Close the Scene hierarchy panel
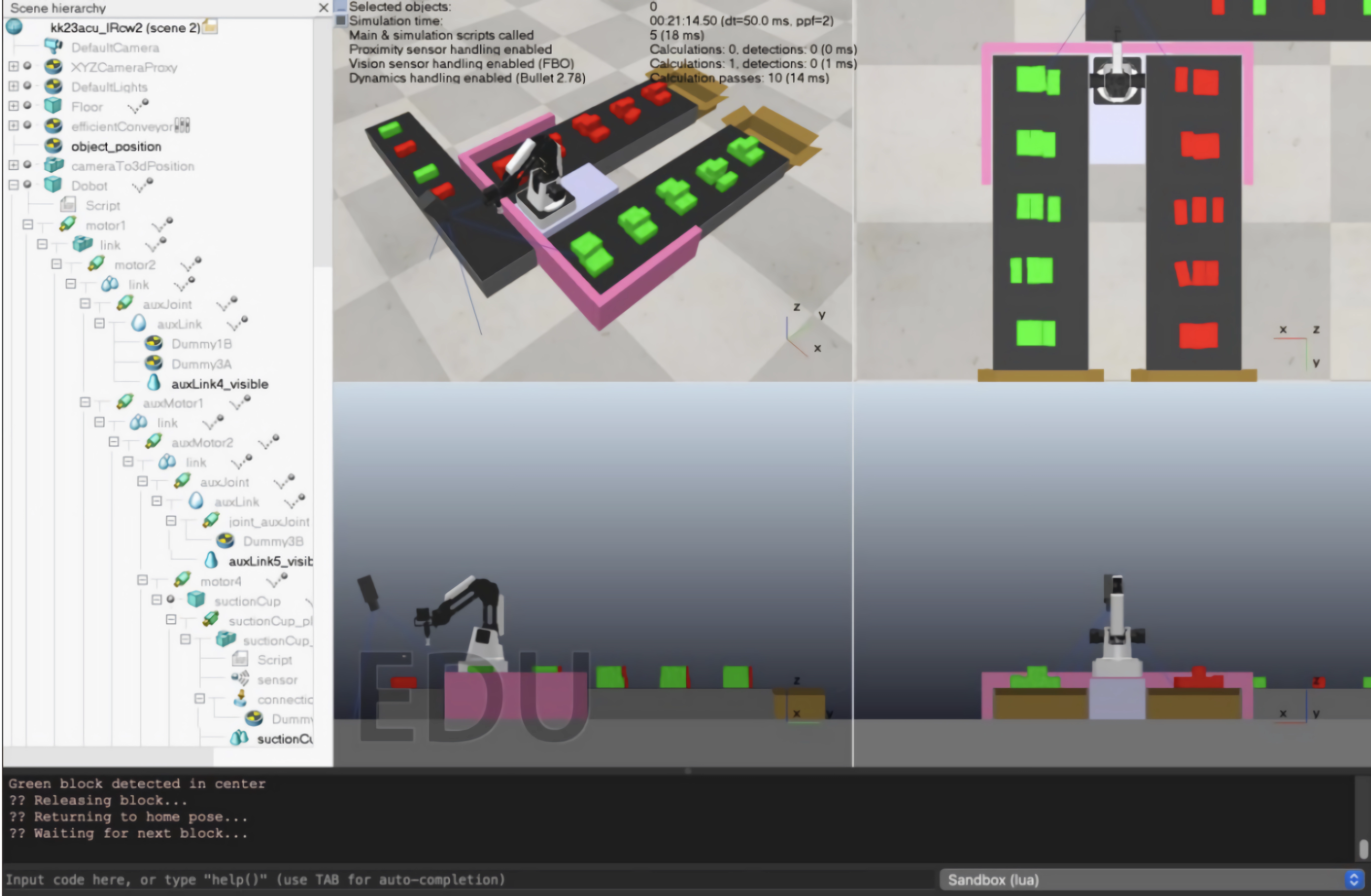The height and width of the screenshot is (896, 1371). pyautogui.click(x=324, y=8)
